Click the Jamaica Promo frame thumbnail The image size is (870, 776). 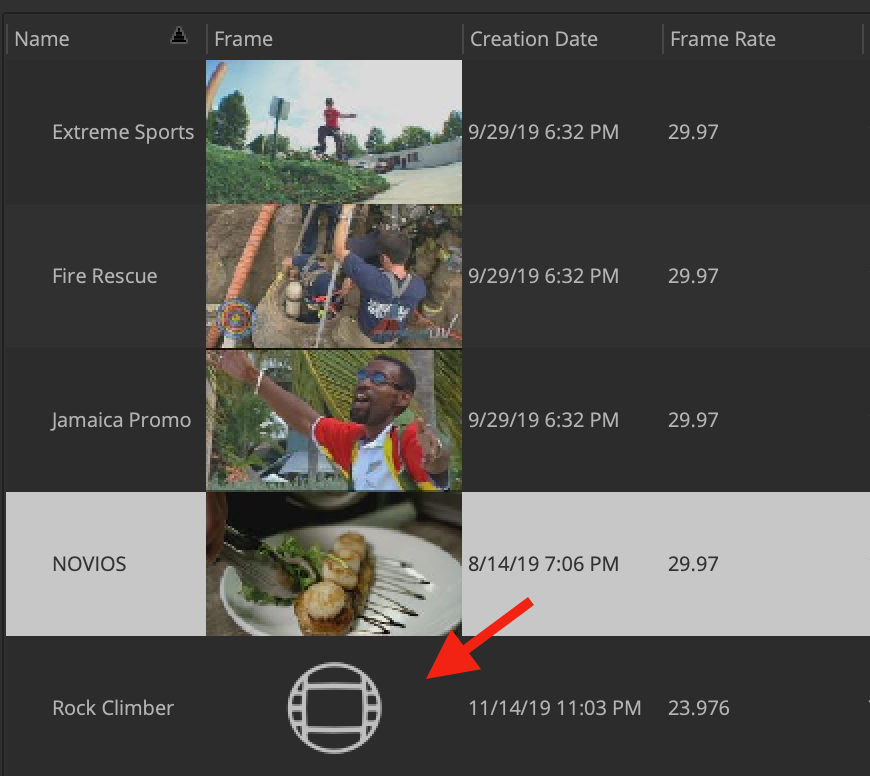[334, 420]
